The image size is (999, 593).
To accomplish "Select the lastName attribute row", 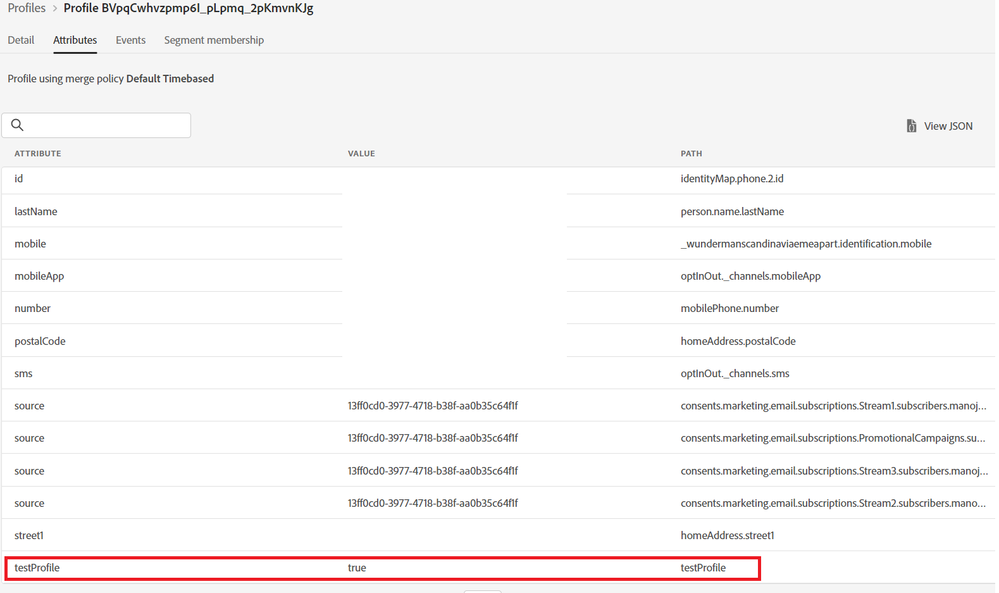I will click(x=36, y=211).
